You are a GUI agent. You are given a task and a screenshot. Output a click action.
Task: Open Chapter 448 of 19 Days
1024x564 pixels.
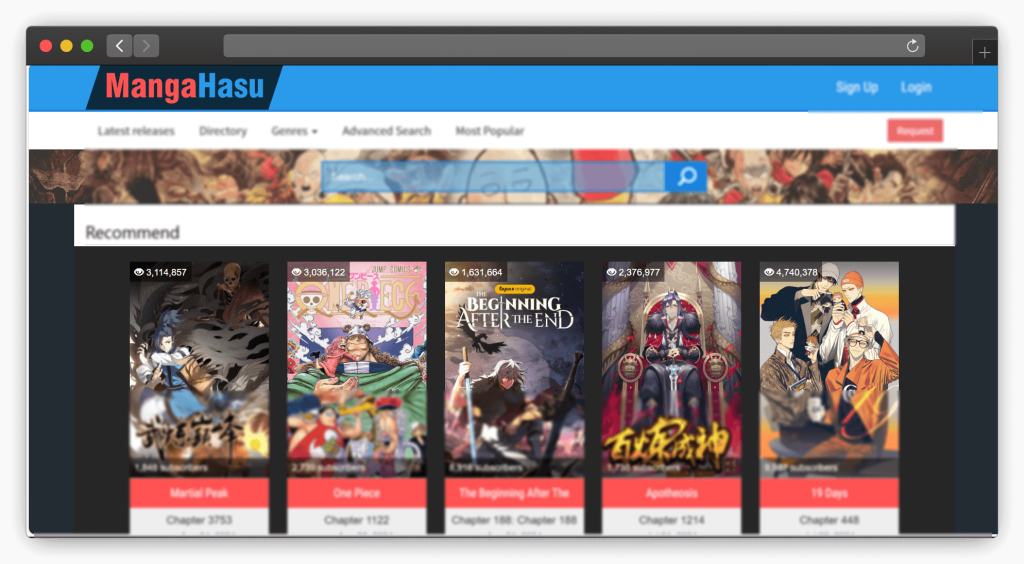coord(829,520)
